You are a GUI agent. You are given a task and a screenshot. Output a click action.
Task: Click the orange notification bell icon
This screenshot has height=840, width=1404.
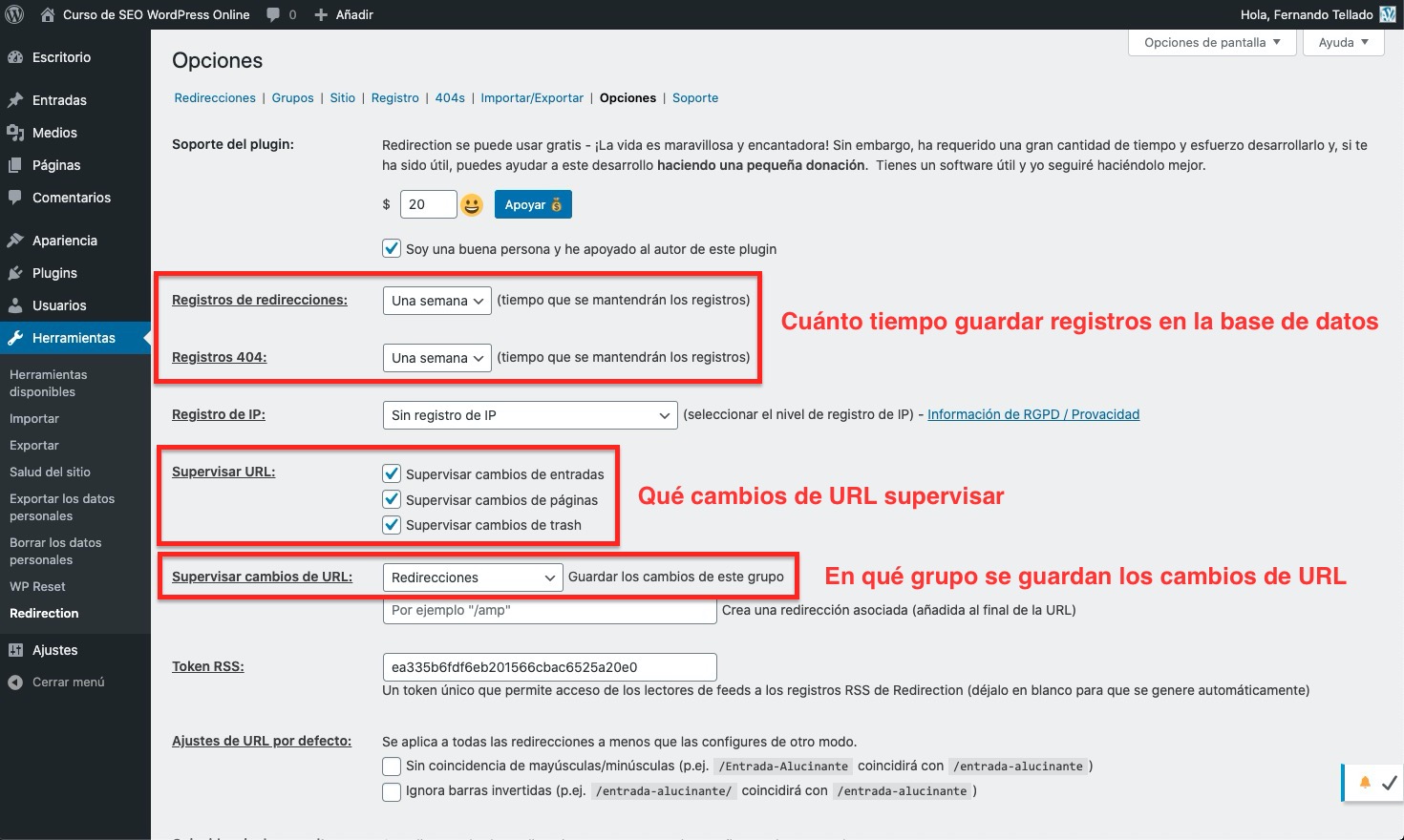point(1365,783)
